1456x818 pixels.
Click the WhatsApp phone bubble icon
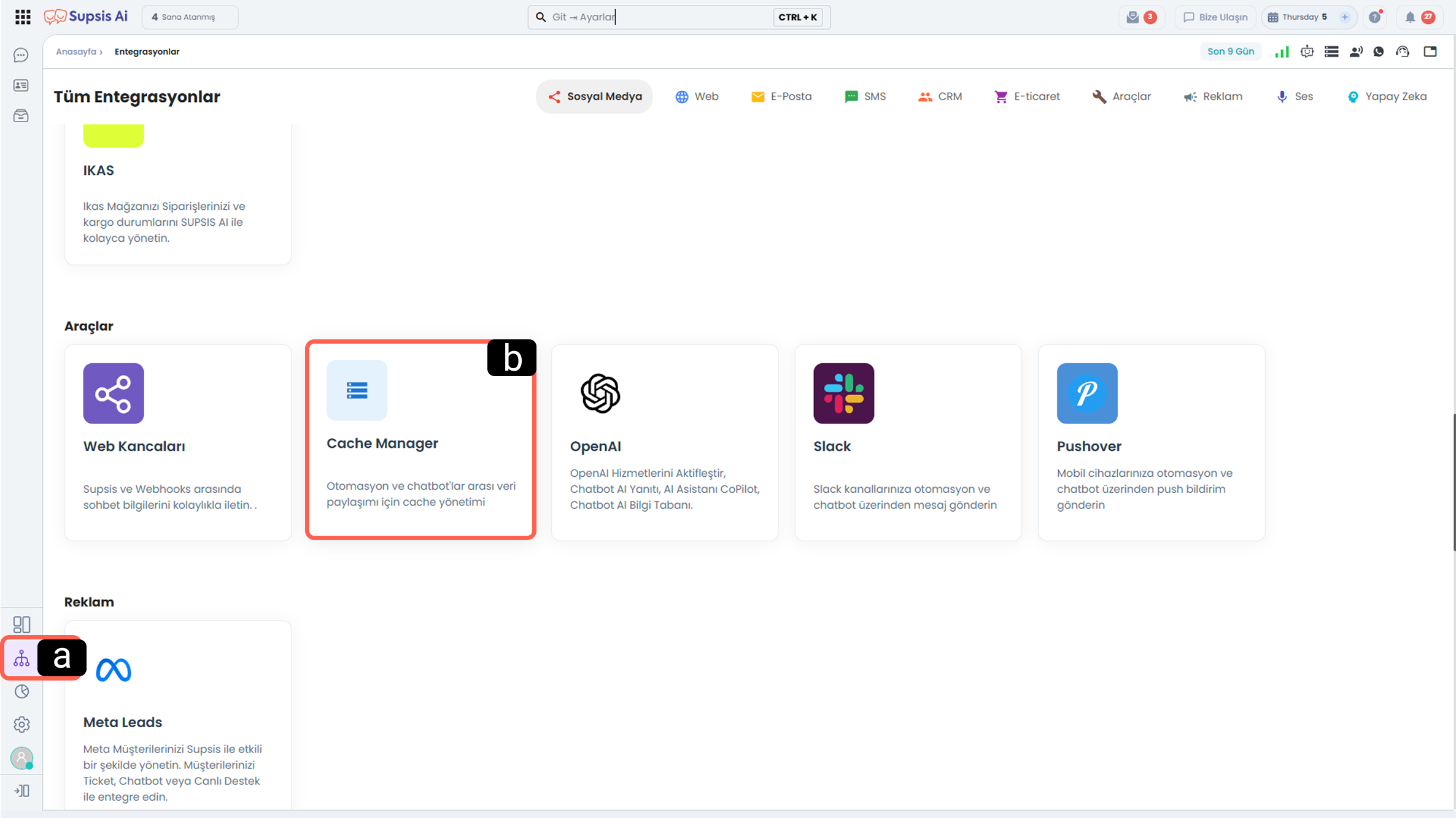1379,52
